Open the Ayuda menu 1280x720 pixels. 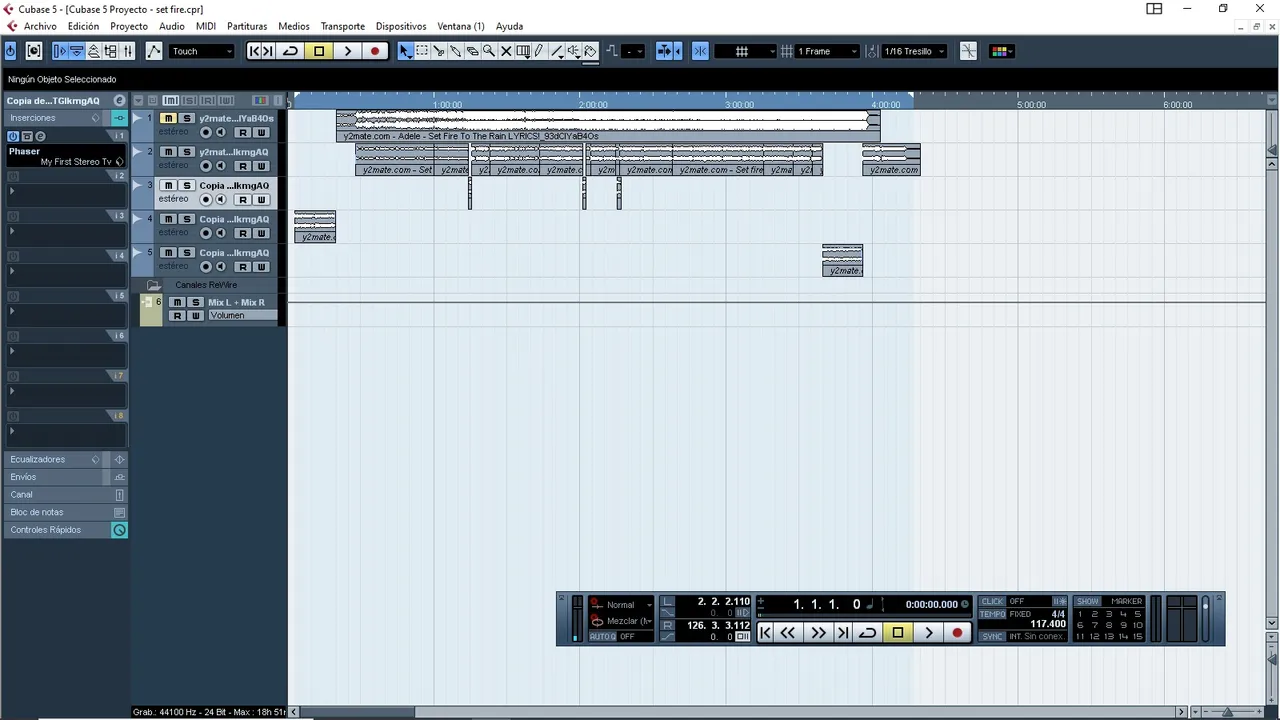click(510, 26)
